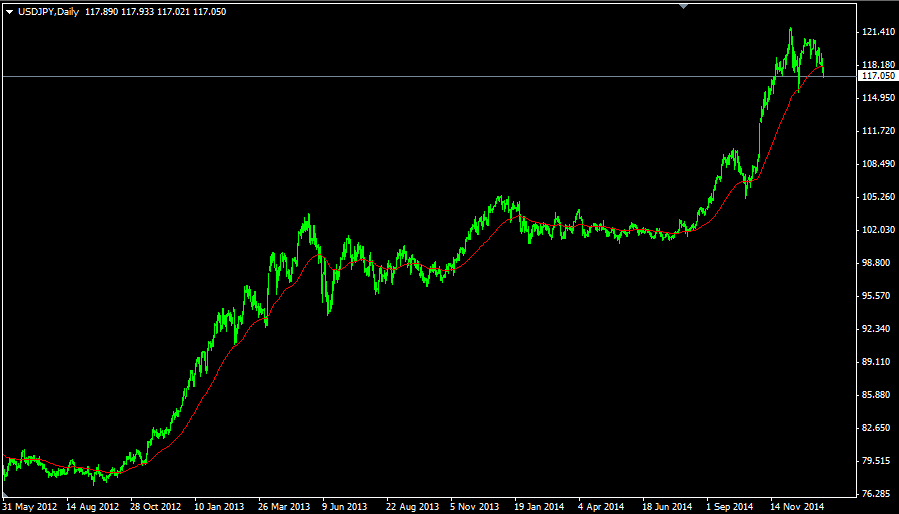Screen dimensions: 899x514
Task: Click the 5 Nov 2013 date label
Action: click(477, 507)
